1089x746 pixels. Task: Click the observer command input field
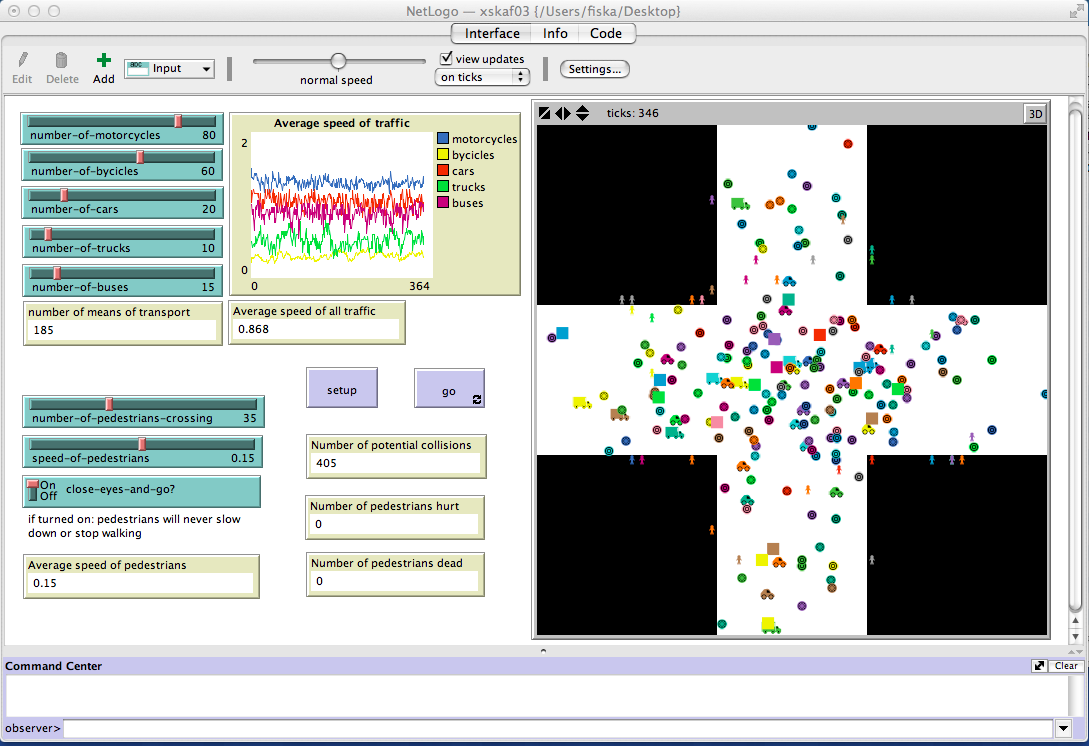click(557, 729)
